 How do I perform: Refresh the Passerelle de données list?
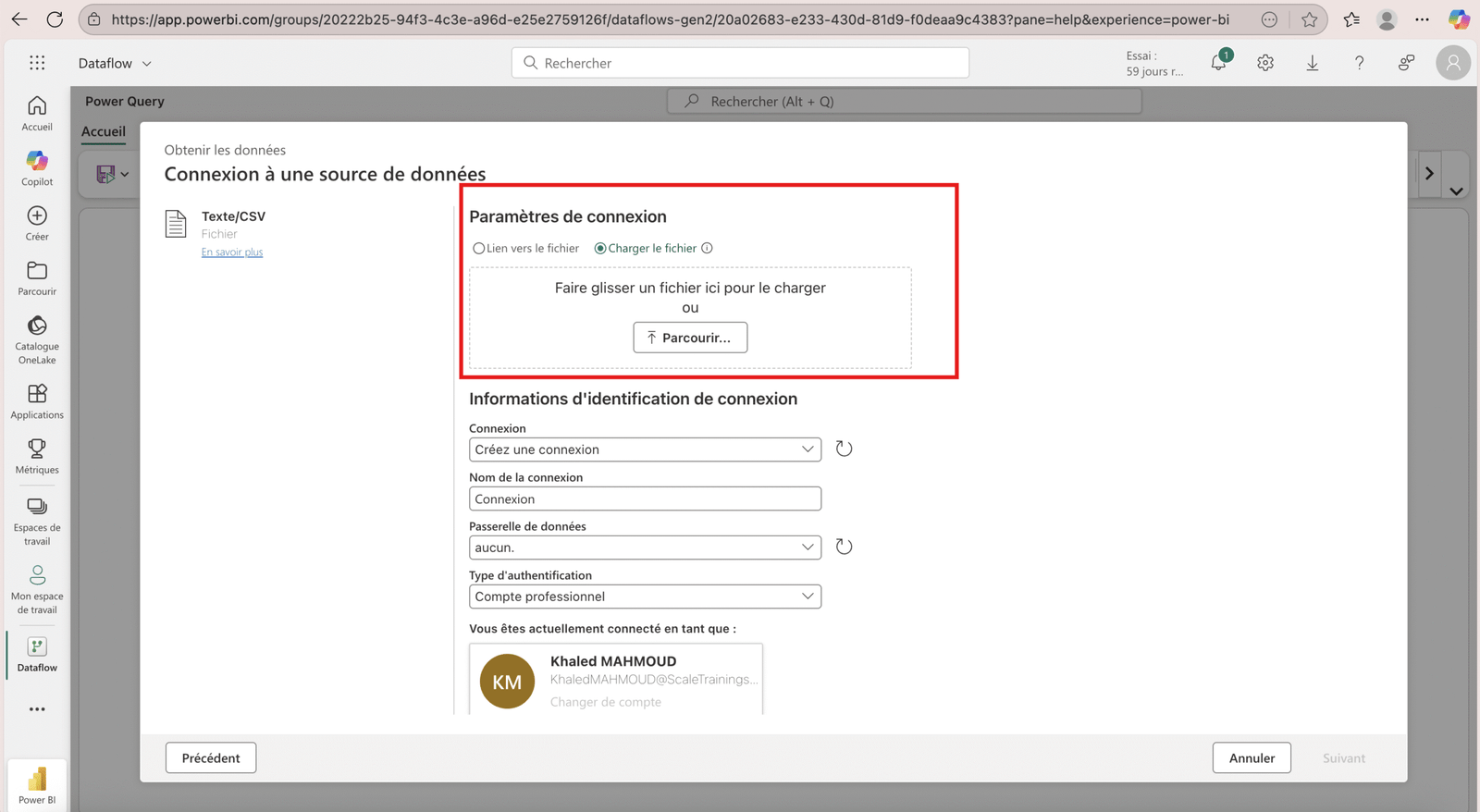pyautogui.click(x=844, y=547)
